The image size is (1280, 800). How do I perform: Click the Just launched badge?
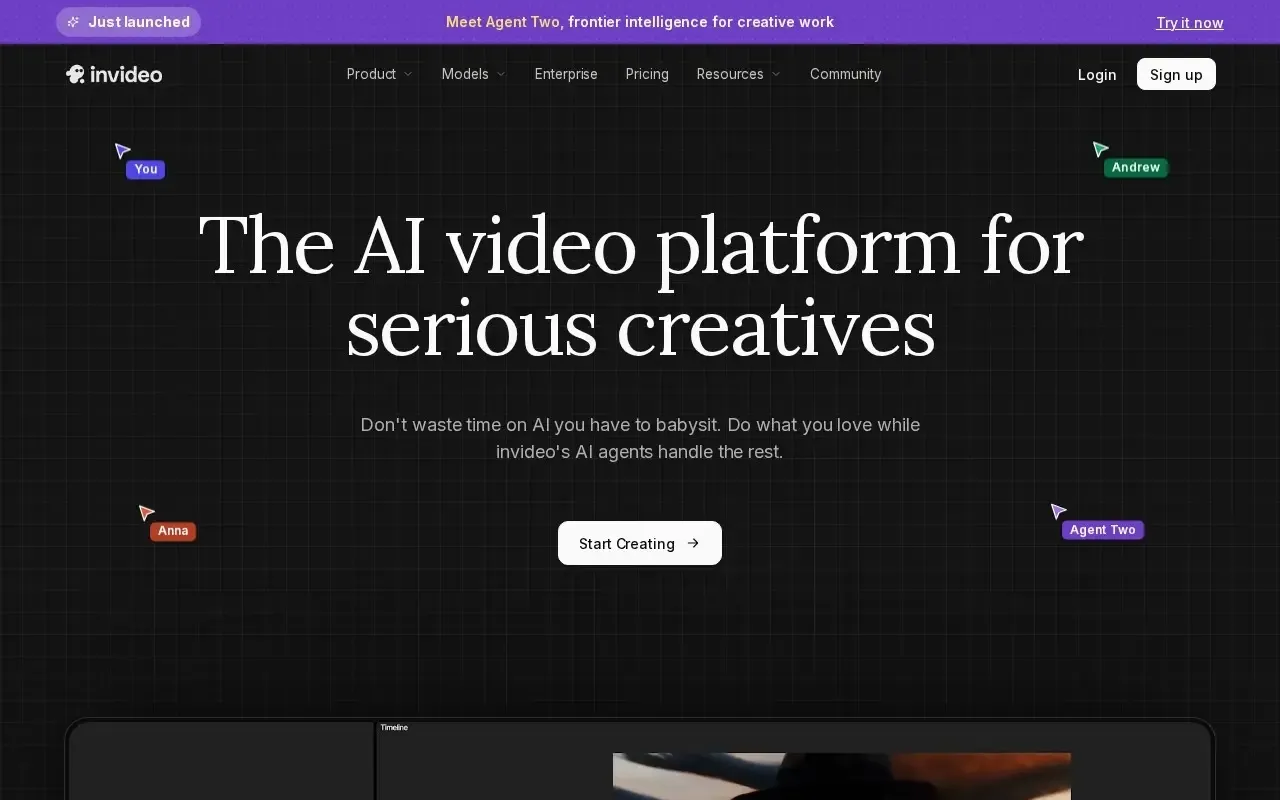pos(128,22)
